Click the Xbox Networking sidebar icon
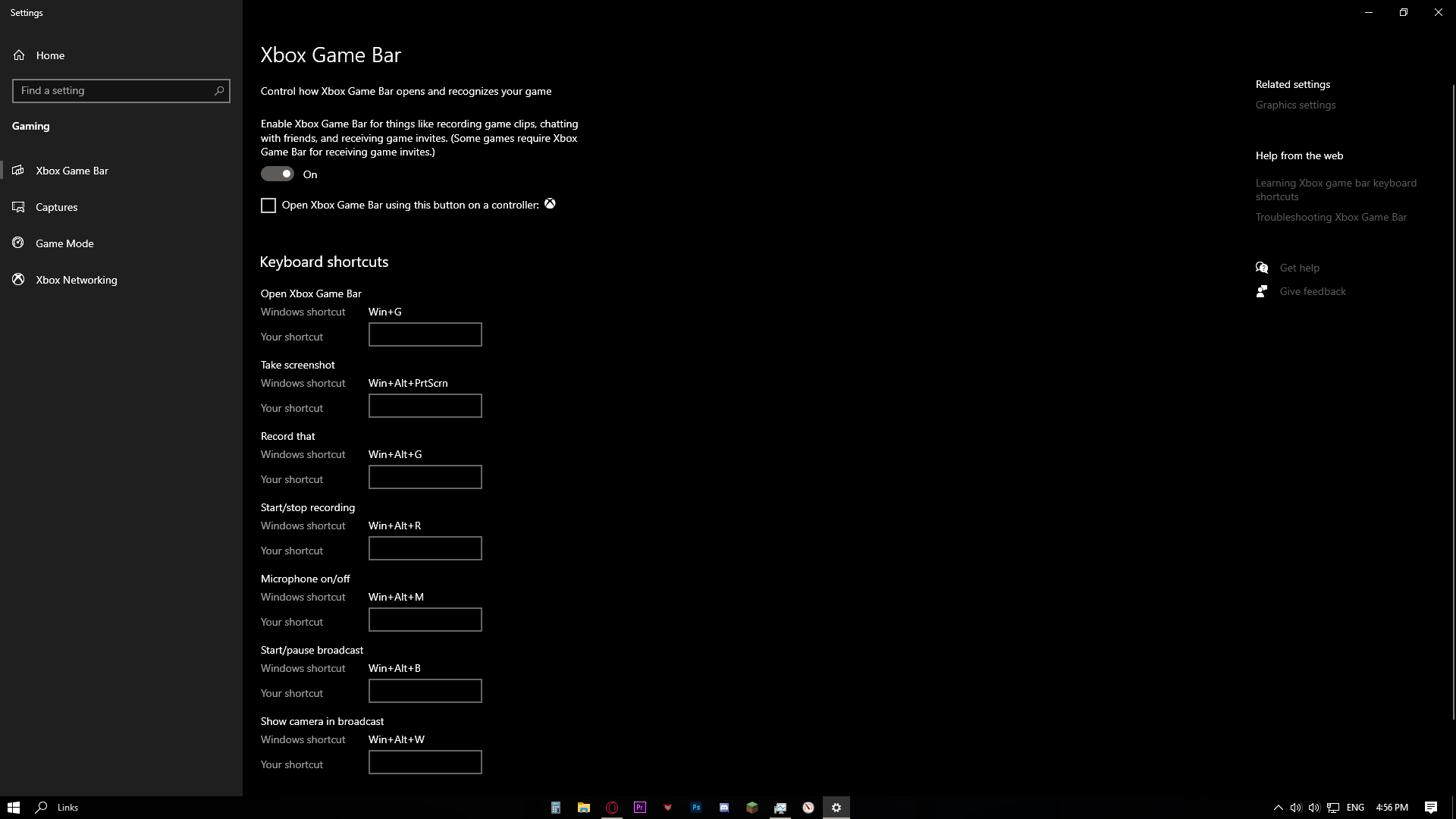Screen dimensions: 1456x819 pos(18,279)
